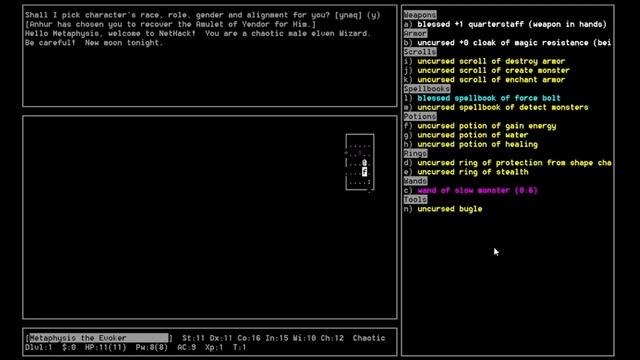
Task: Click the player @ symbol on the map
Action: tap(364, 163)
